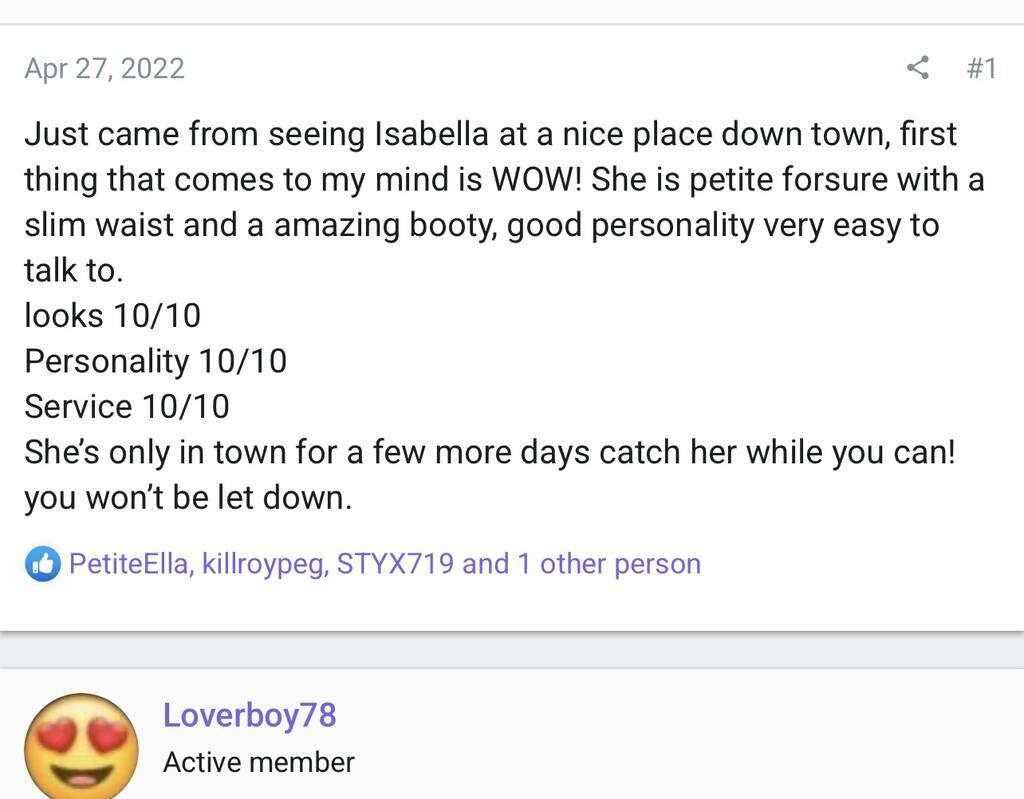Click the word "and" in the likes summary
1024x799 pixels.
click(x=486, y=564)
